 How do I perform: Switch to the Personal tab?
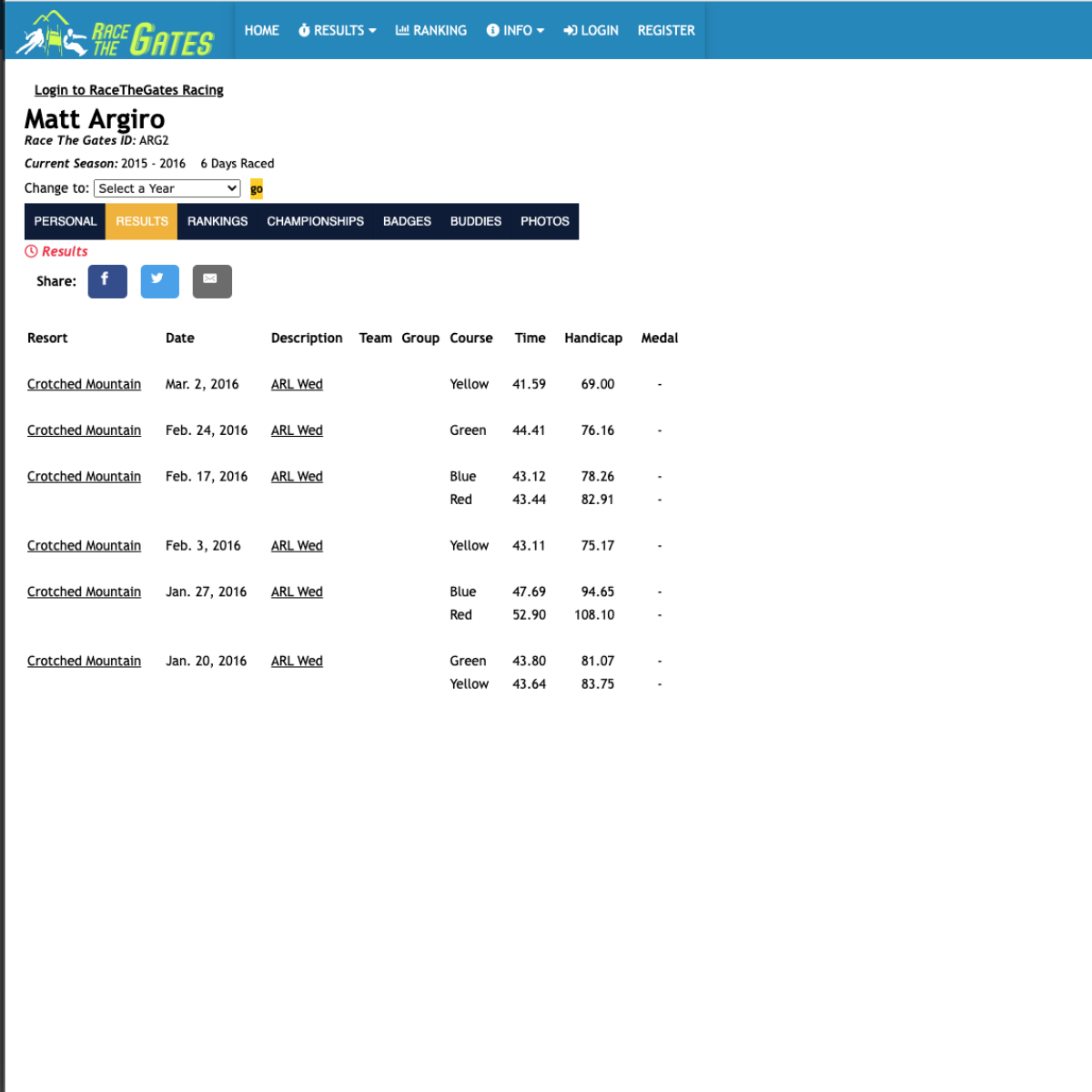point(65,221)
